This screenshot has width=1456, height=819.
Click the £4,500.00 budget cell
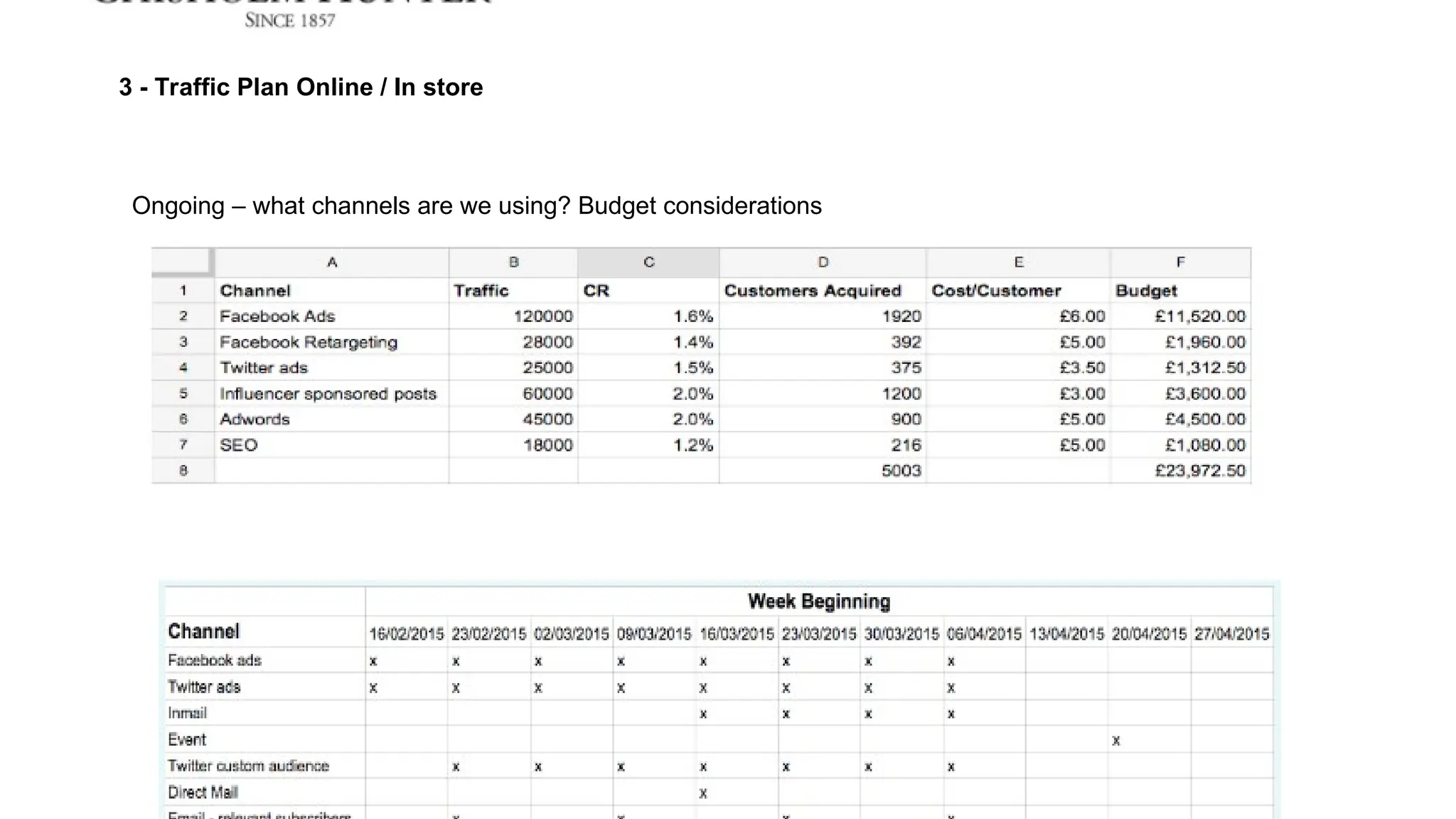[1180, 419]
